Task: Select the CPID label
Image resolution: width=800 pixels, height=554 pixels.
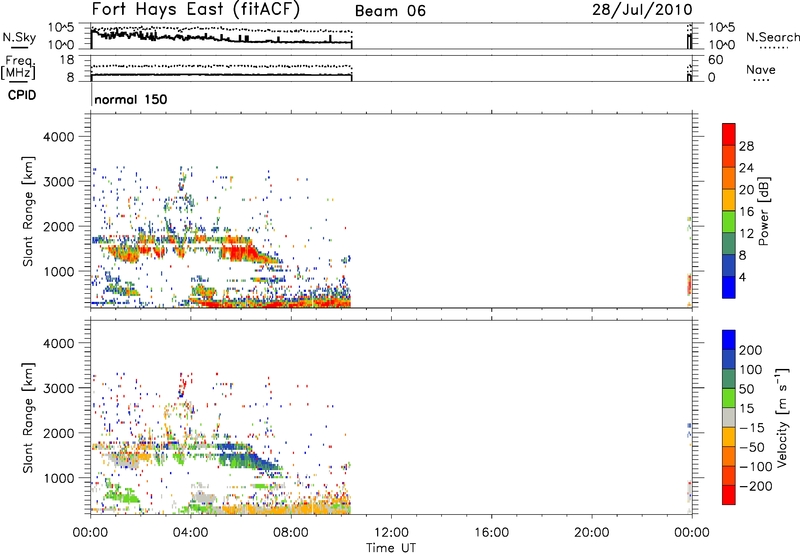Action: pyautogui.click(x=21, y=95)
